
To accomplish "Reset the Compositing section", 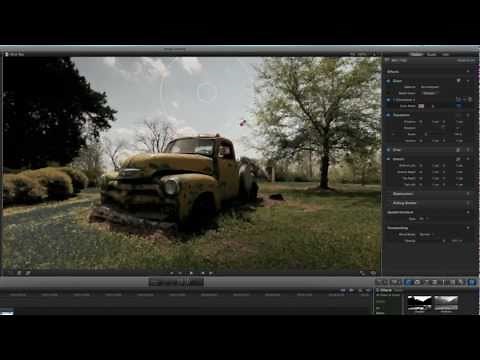I will coord(468,228).
